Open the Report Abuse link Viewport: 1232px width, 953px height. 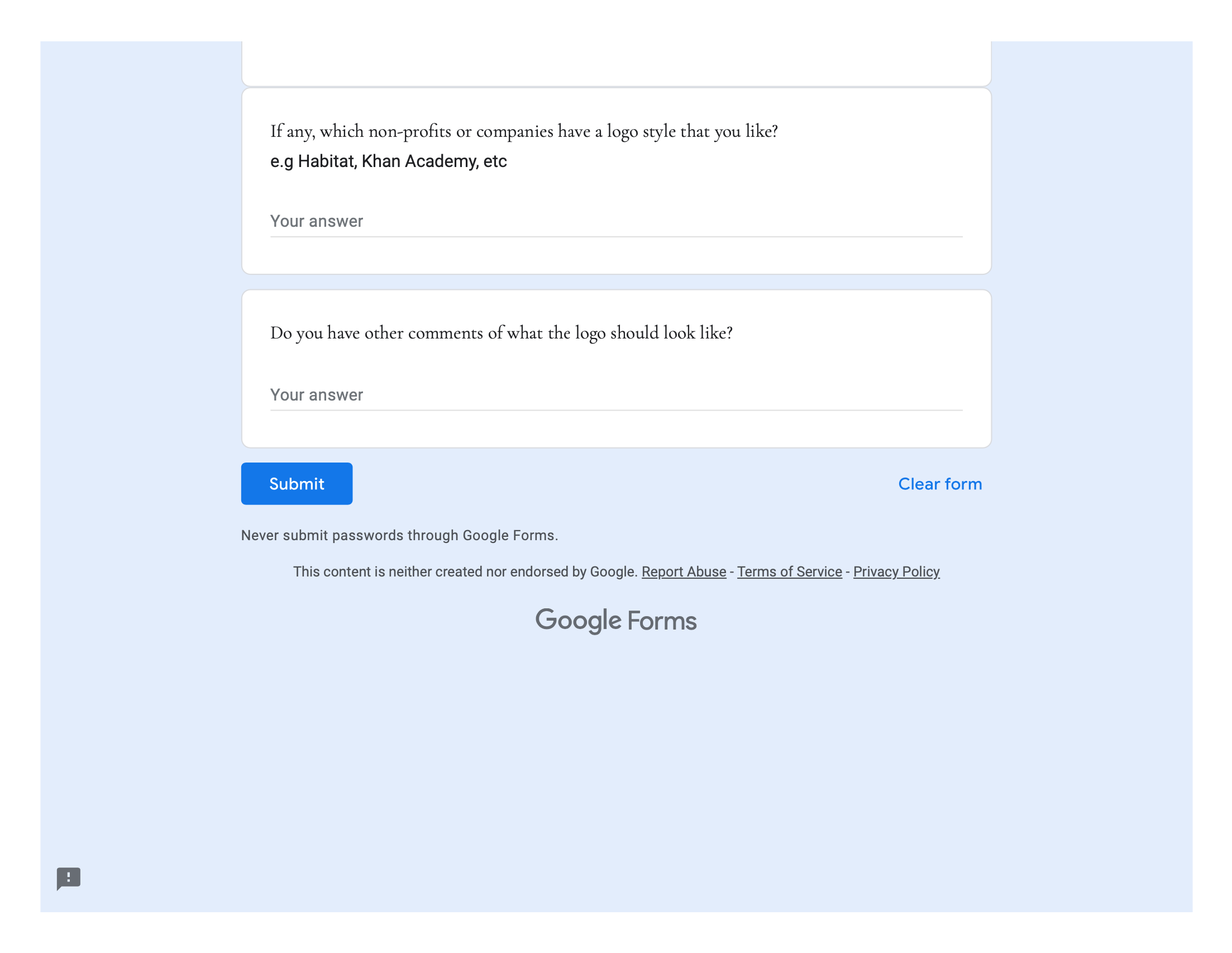coord(684,571)
